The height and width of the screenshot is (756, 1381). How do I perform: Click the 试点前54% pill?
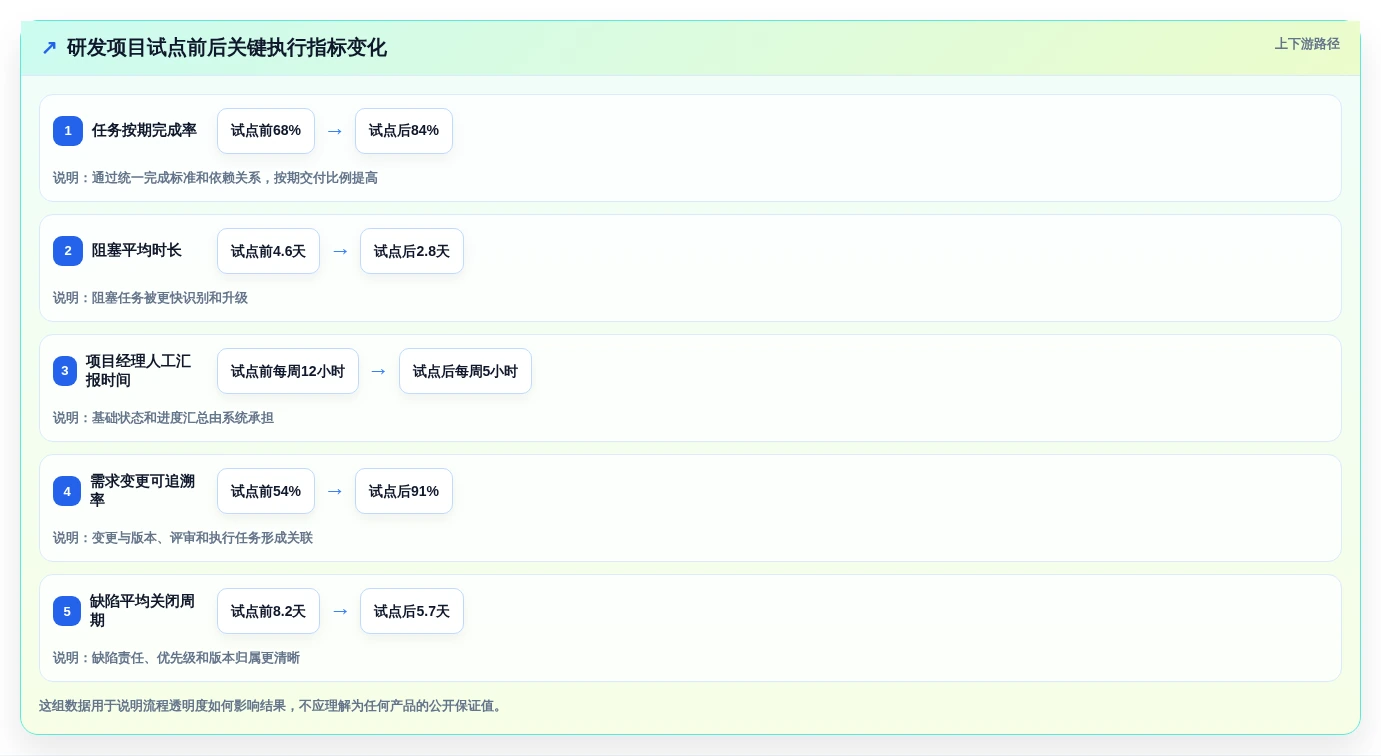point(266,491)
